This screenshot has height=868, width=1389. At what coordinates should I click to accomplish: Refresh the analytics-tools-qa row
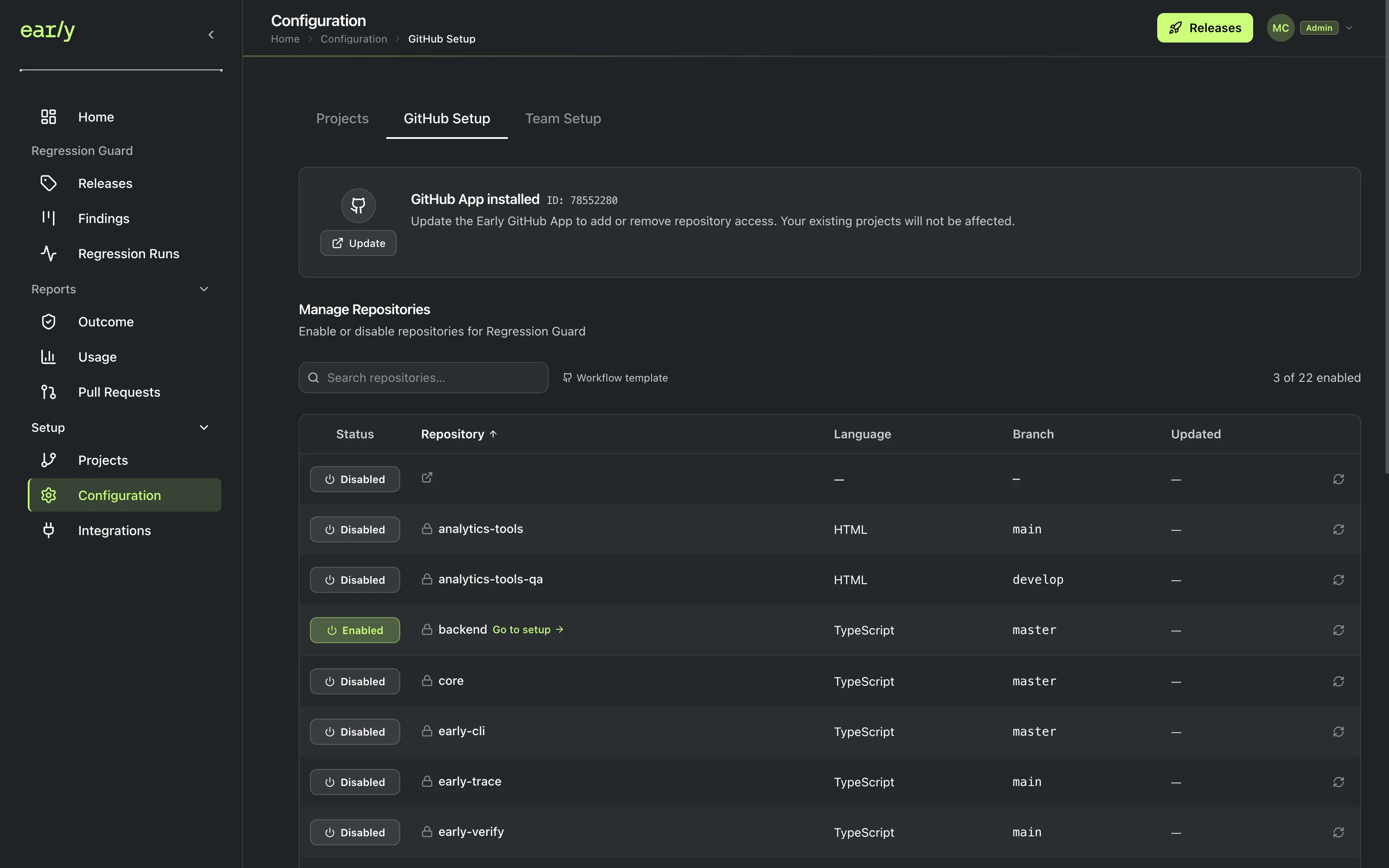pyautogui.click(x=1339, y=580)
